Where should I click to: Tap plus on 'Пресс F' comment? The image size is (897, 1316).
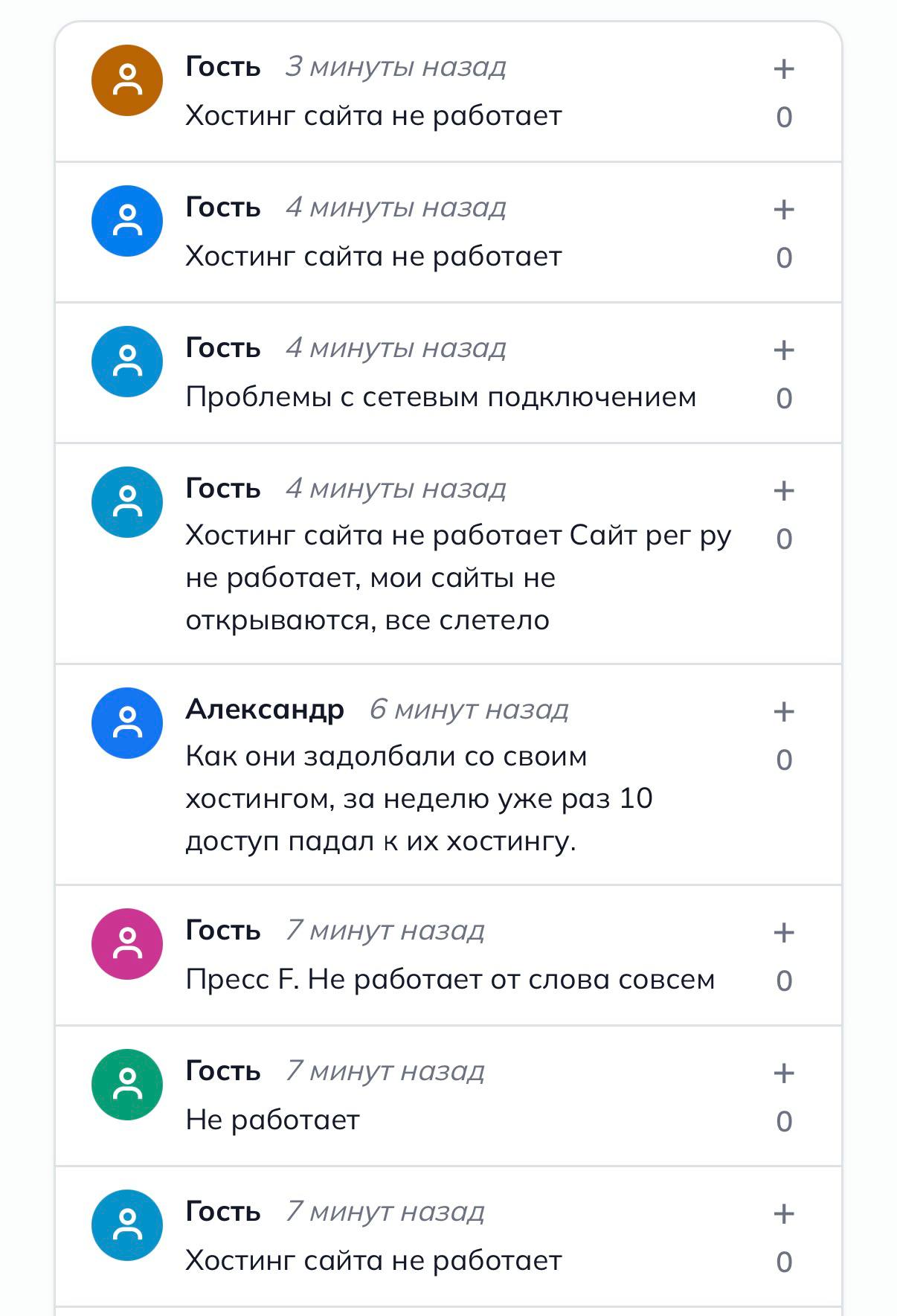click(x=784, y=933)
